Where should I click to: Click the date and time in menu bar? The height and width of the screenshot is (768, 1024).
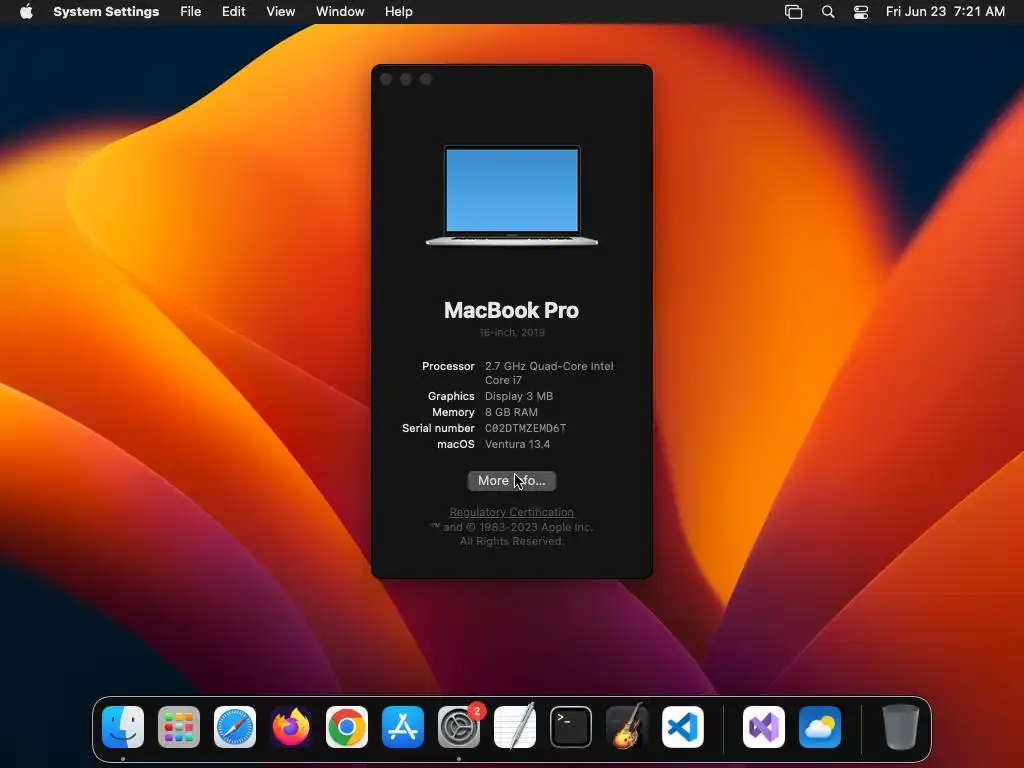(x=945, y=12)
